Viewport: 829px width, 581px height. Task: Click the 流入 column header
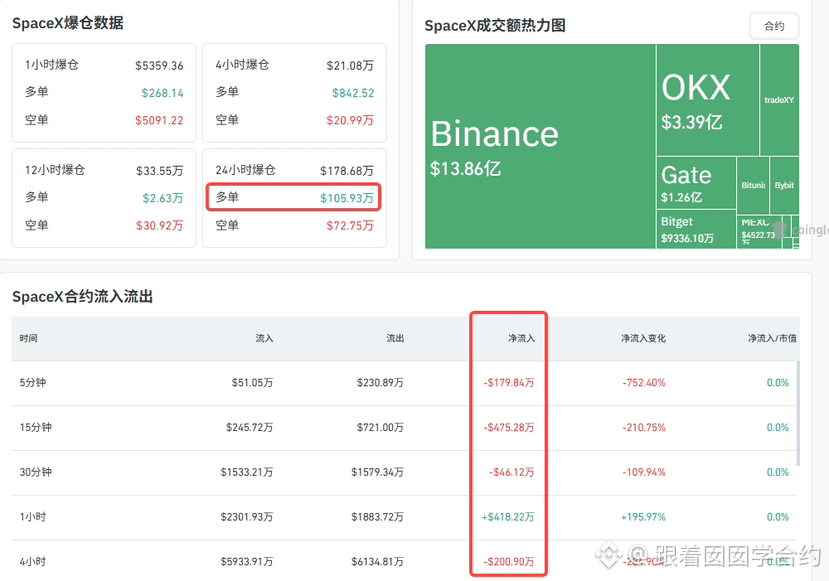pos(264,338)
